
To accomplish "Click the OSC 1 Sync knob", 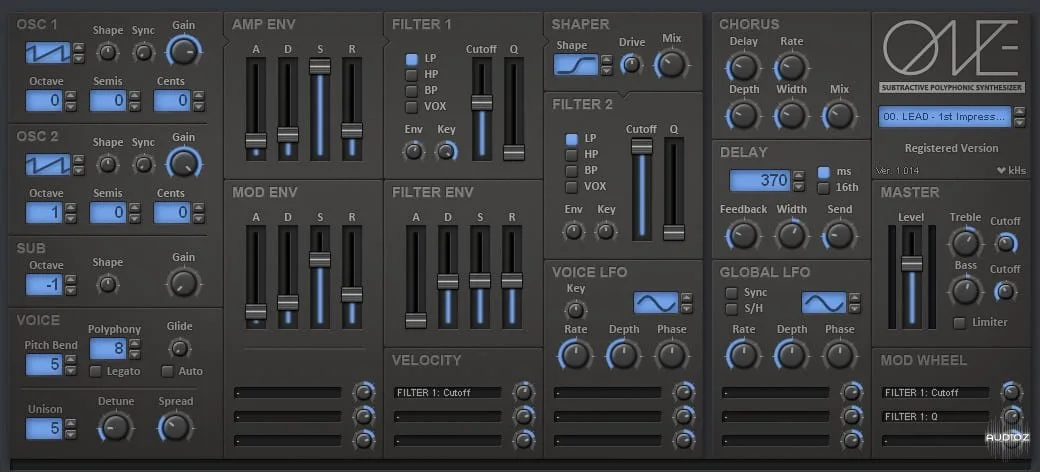I will point(143,52).
